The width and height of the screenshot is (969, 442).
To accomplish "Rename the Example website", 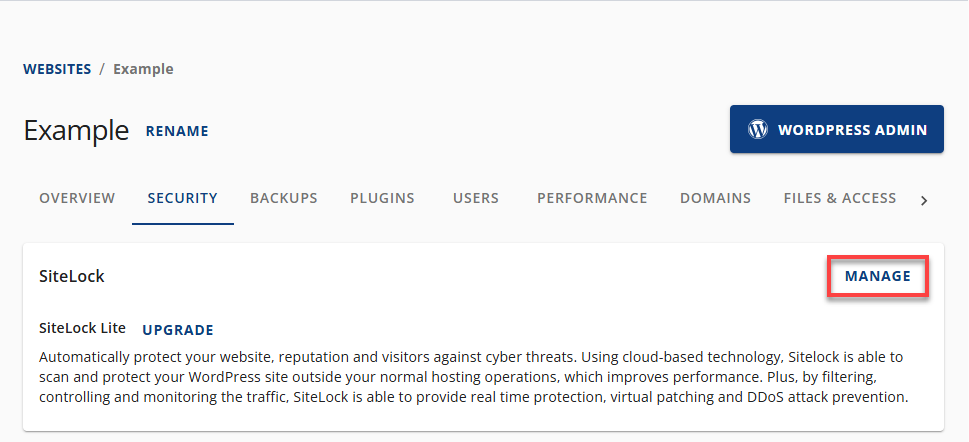I will (177, 131).
